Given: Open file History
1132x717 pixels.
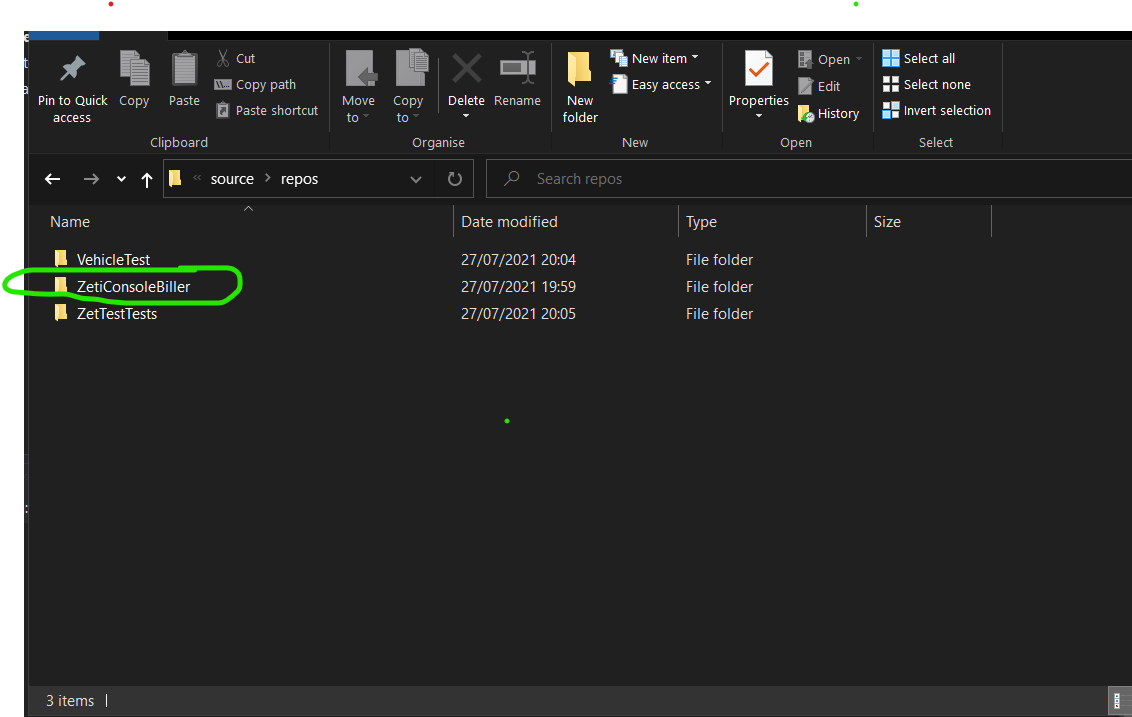Looking at the screenshot, I should pyautogui.click(x=828, y=113).
